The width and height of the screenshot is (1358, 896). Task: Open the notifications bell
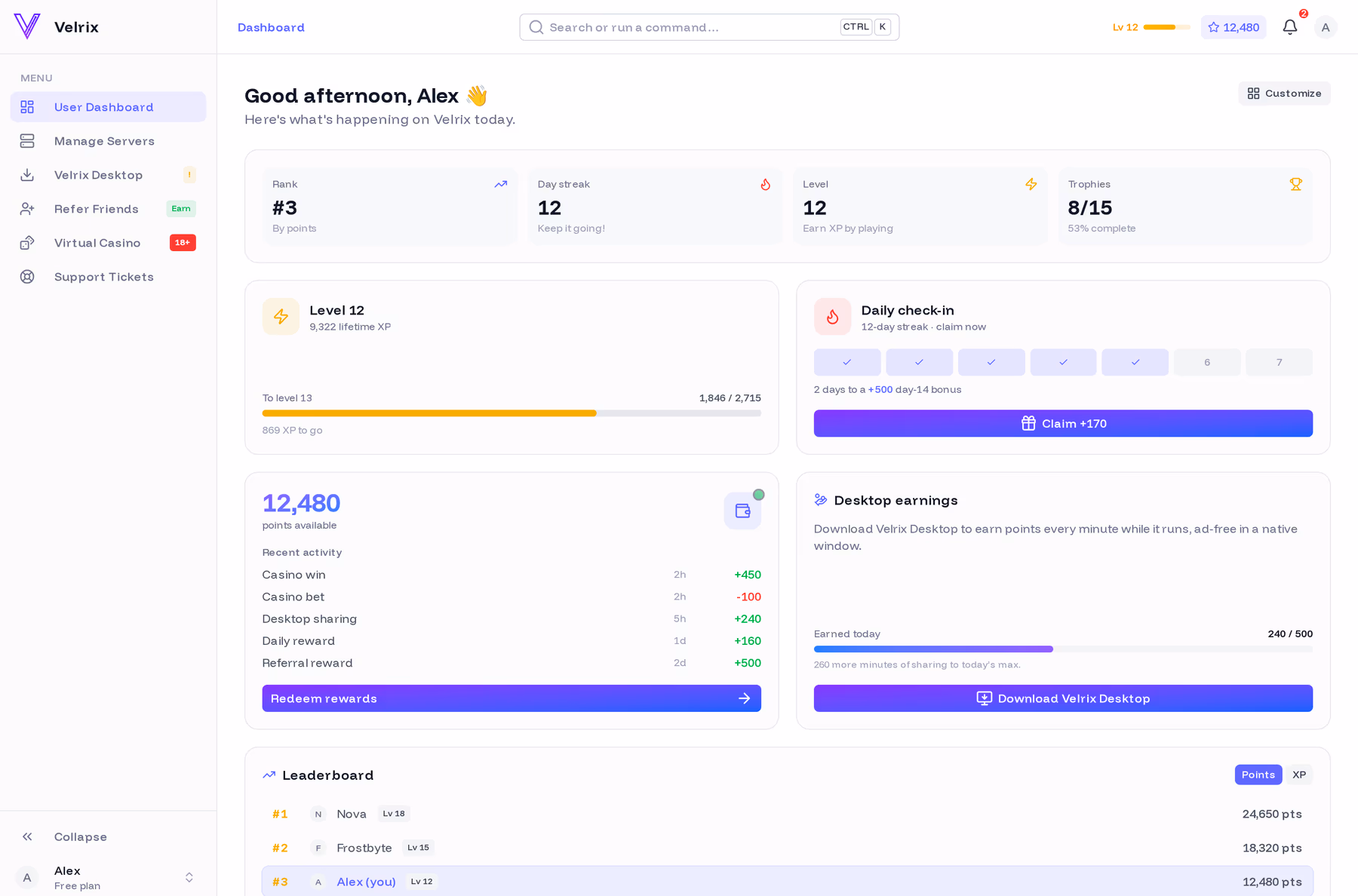click(1290, 27)
